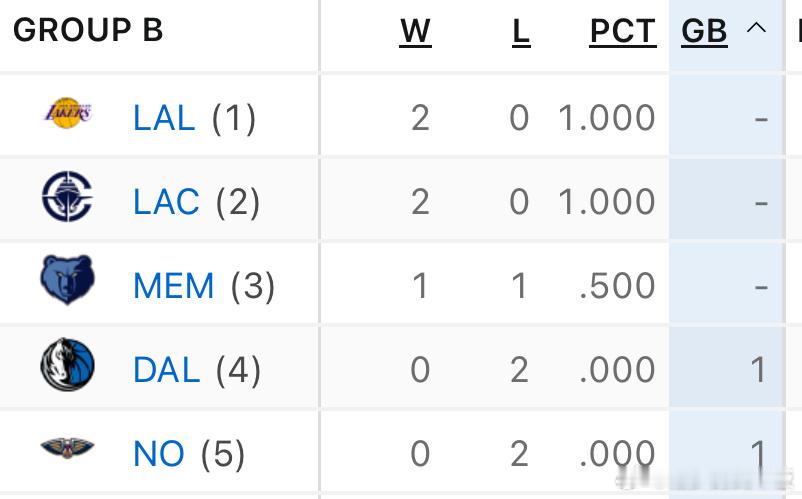Screen dimensions: 802x499
Task: Open the LAC team link
Action: [166, 203]
